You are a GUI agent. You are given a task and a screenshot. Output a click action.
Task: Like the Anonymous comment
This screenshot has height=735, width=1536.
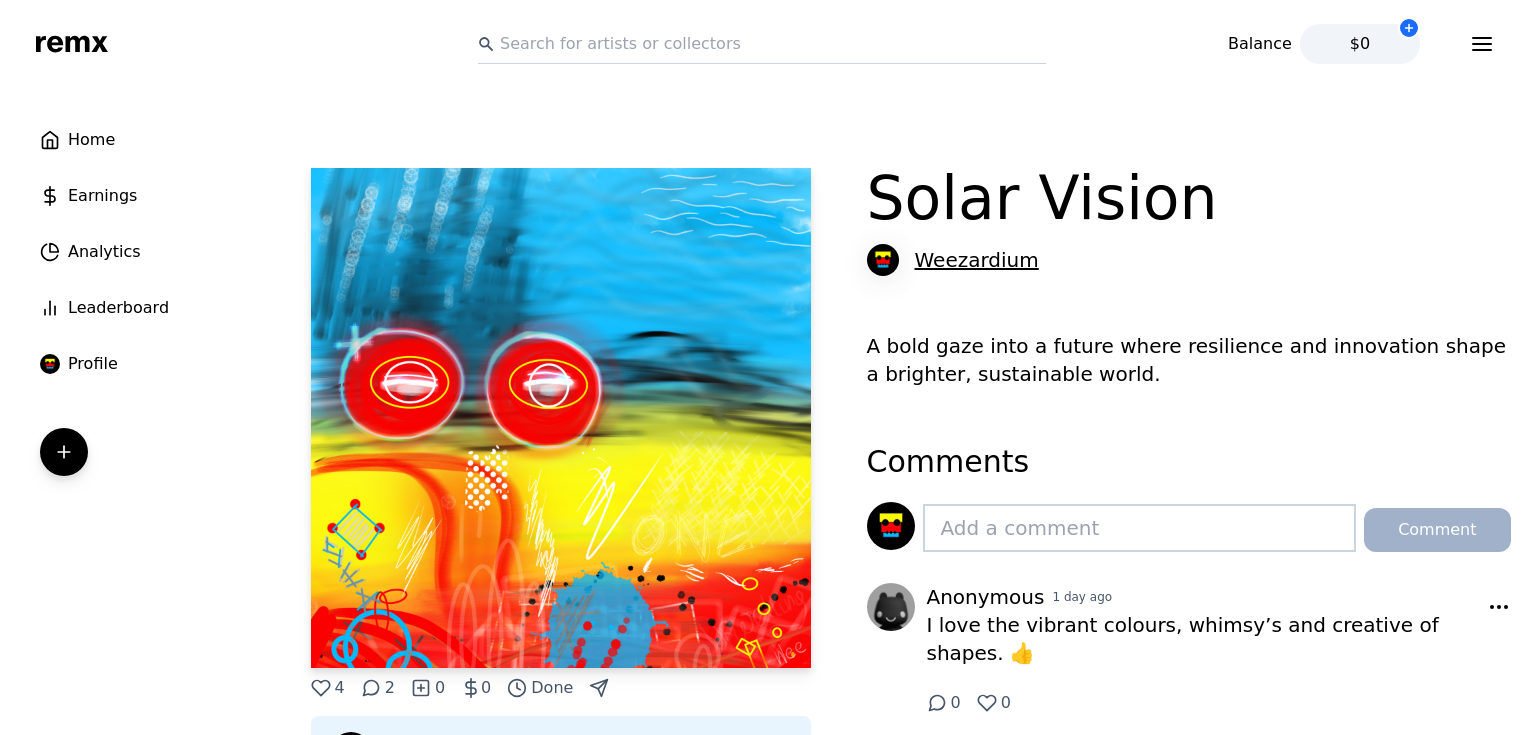coord(987,703)
